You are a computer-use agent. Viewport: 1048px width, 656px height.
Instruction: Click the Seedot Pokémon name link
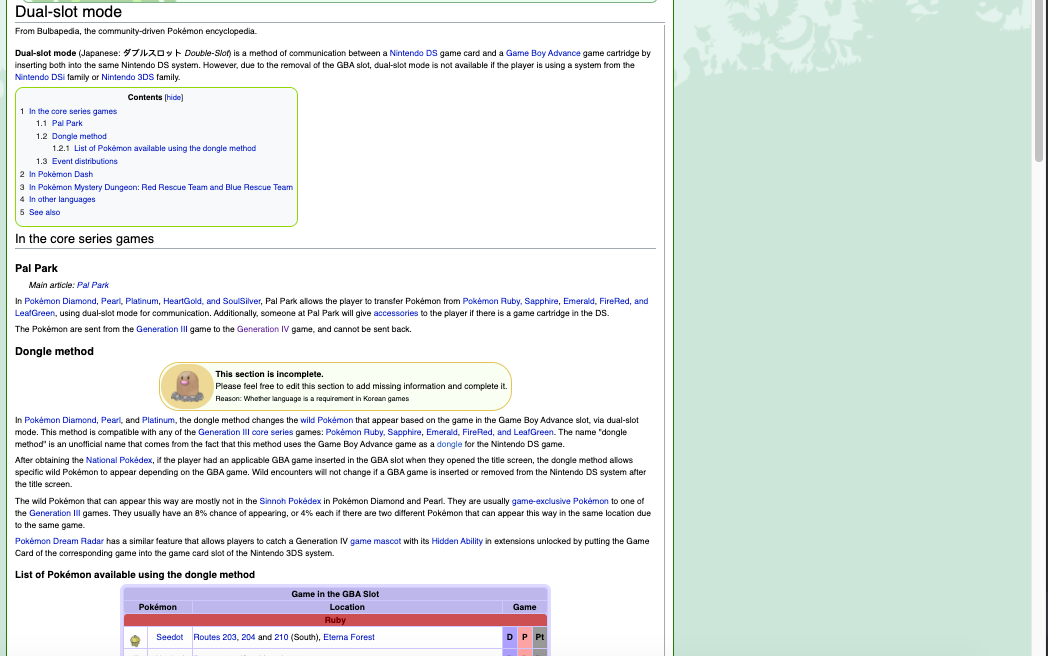170,637
